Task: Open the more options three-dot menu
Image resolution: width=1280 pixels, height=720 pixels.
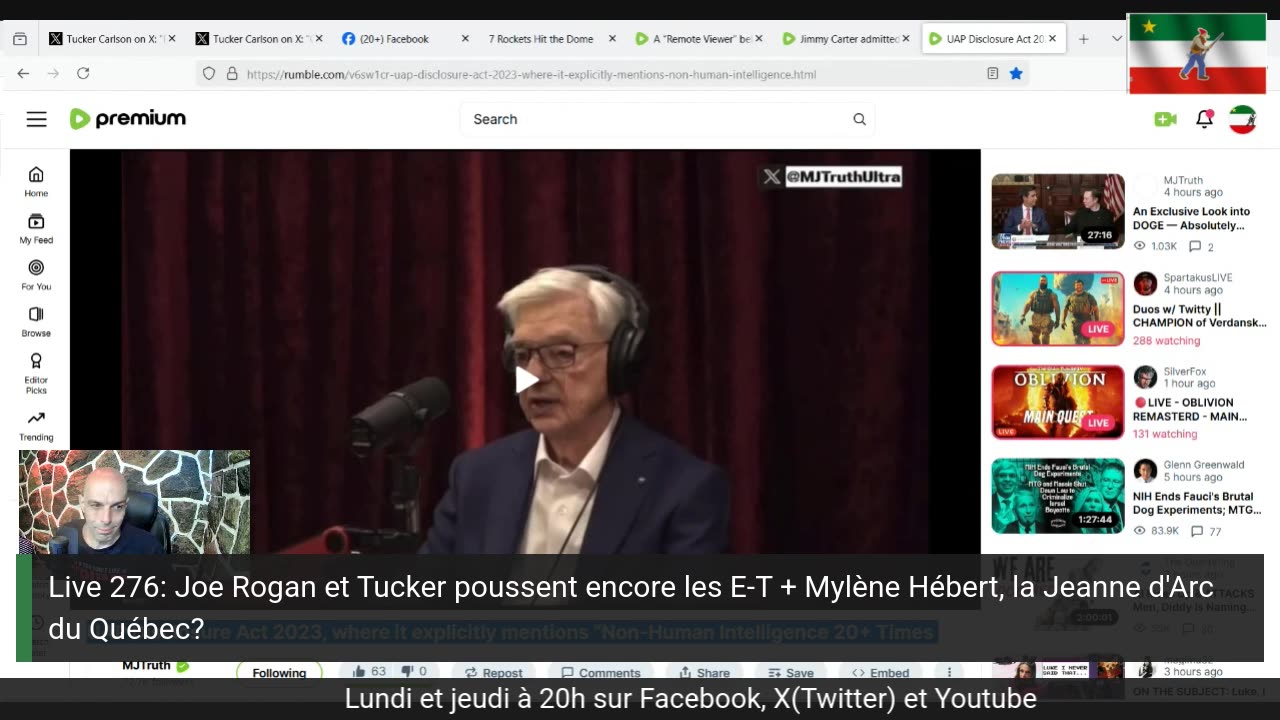Action: click(949, 673)
